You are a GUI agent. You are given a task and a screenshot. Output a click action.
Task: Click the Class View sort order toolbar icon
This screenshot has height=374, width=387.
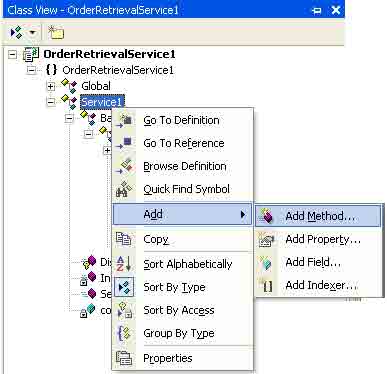tap(16, 33)
